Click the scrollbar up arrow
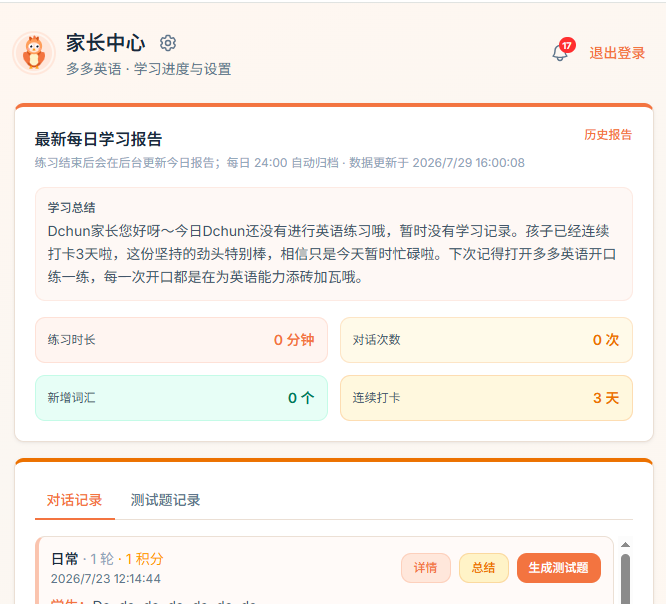This screenshot has width=666, height=604. tap(625, 545)
